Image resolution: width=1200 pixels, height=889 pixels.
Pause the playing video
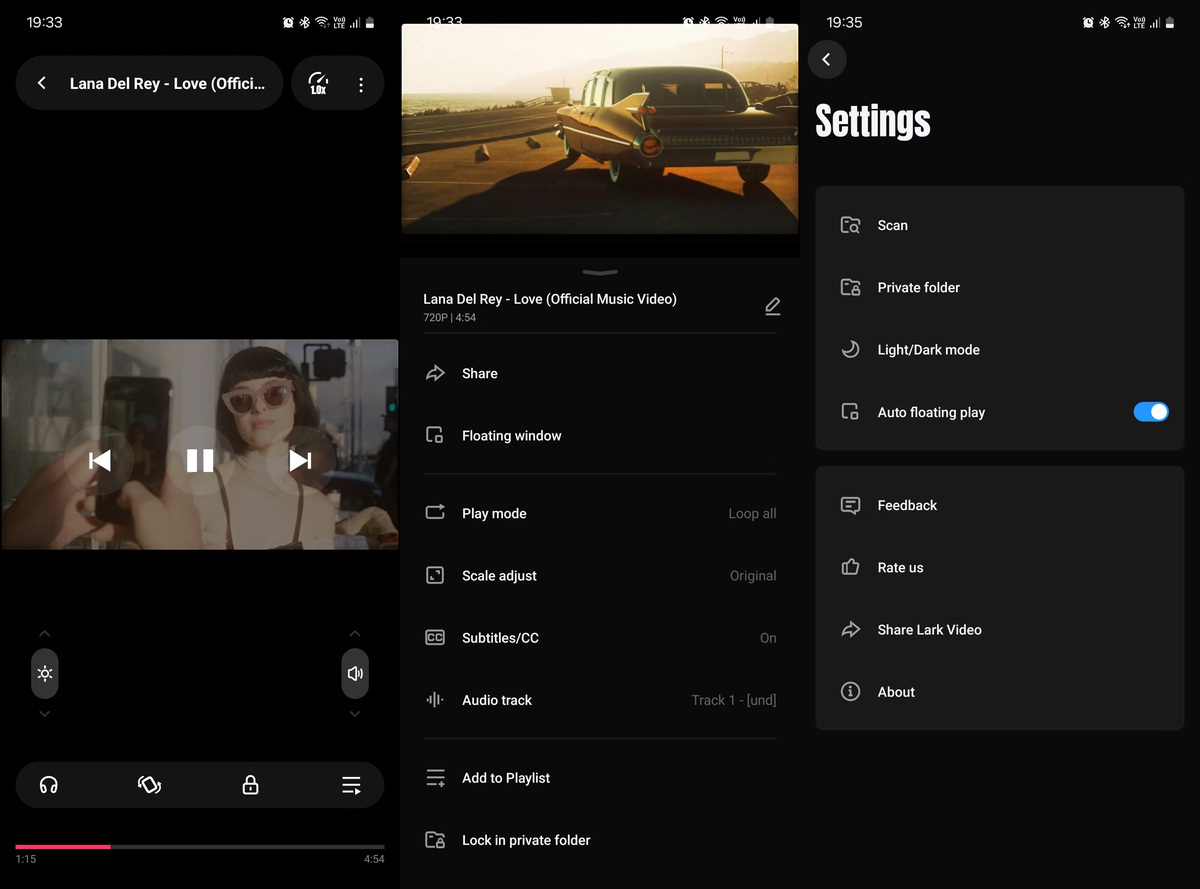200,460
